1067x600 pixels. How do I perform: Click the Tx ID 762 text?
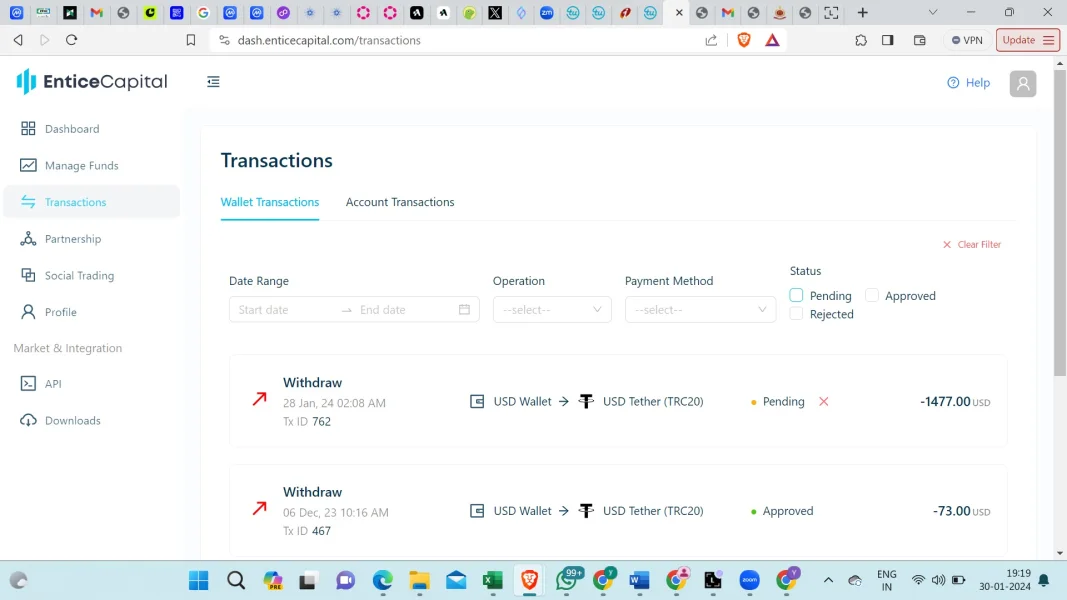click(307, 422)
